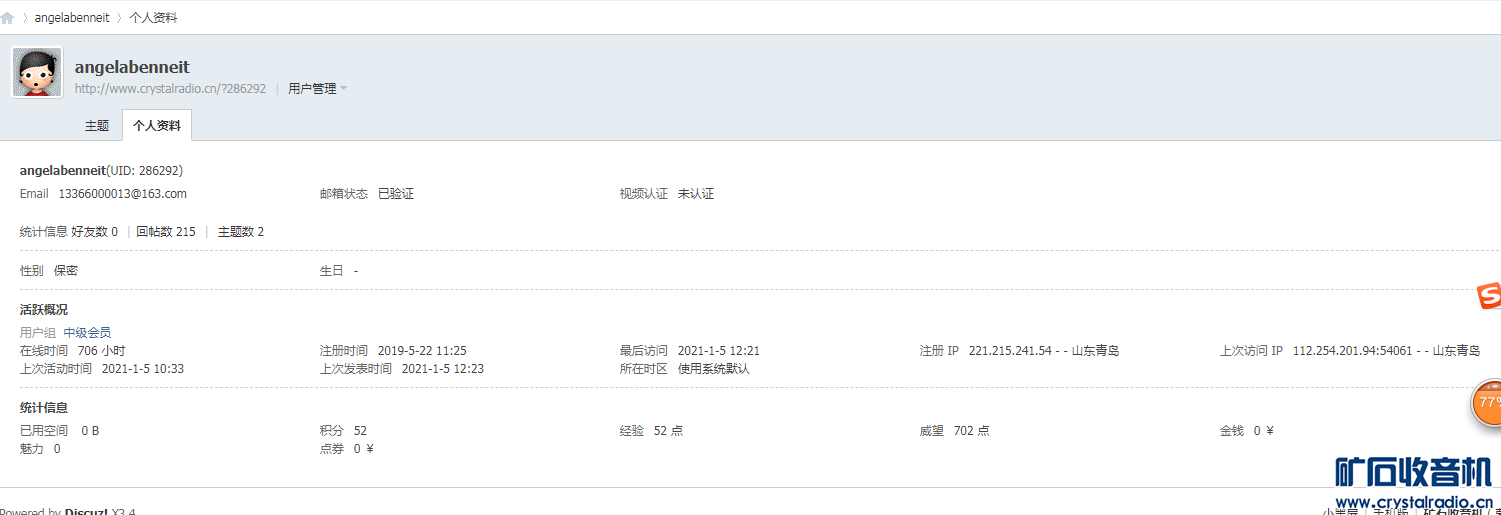Open the 主题数 2 threads link
The image size is (1501, 515).
241,232
